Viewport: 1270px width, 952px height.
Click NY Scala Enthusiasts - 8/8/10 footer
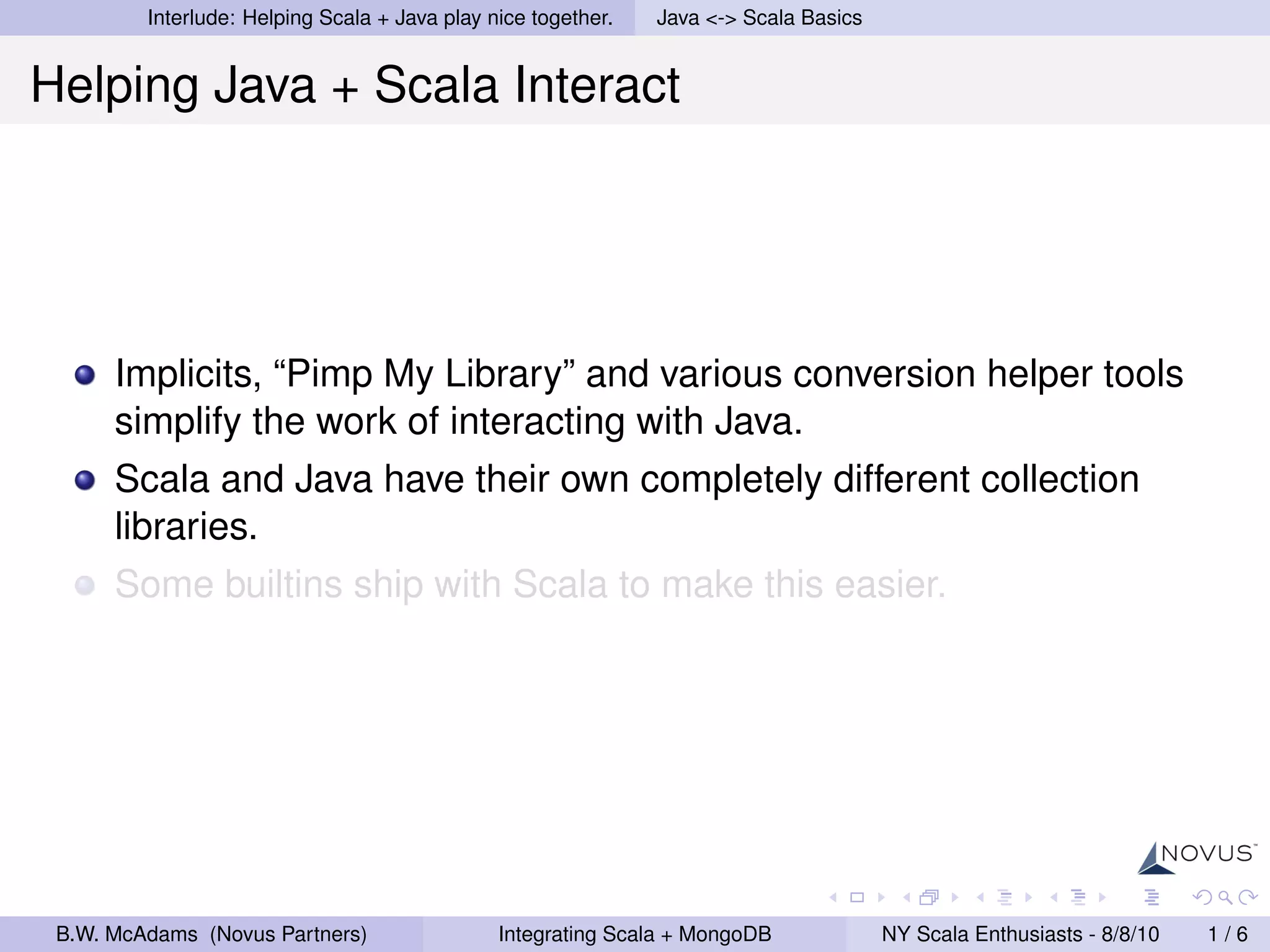pos(1020,934)
